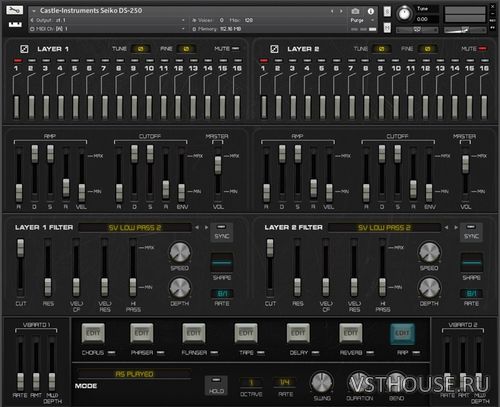Open the instrument name dropdown arrow
The image size is (500, 407).
tap(34, 11)
